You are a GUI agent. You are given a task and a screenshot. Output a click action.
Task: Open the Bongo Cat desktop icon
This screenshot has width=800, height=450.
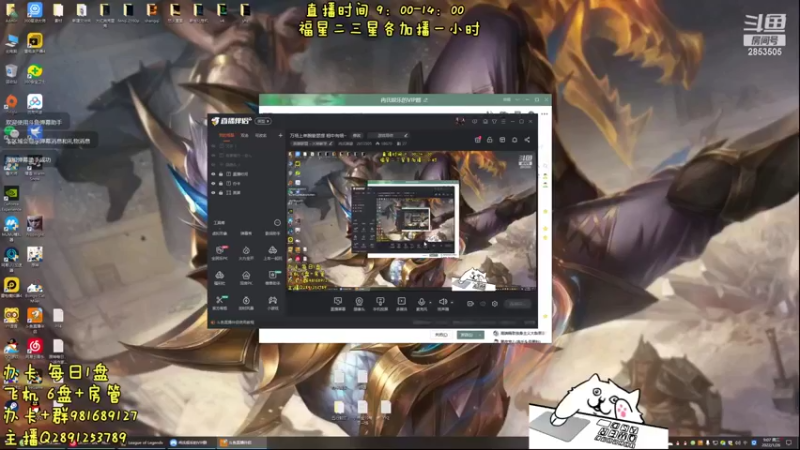(x=35, y=286)
